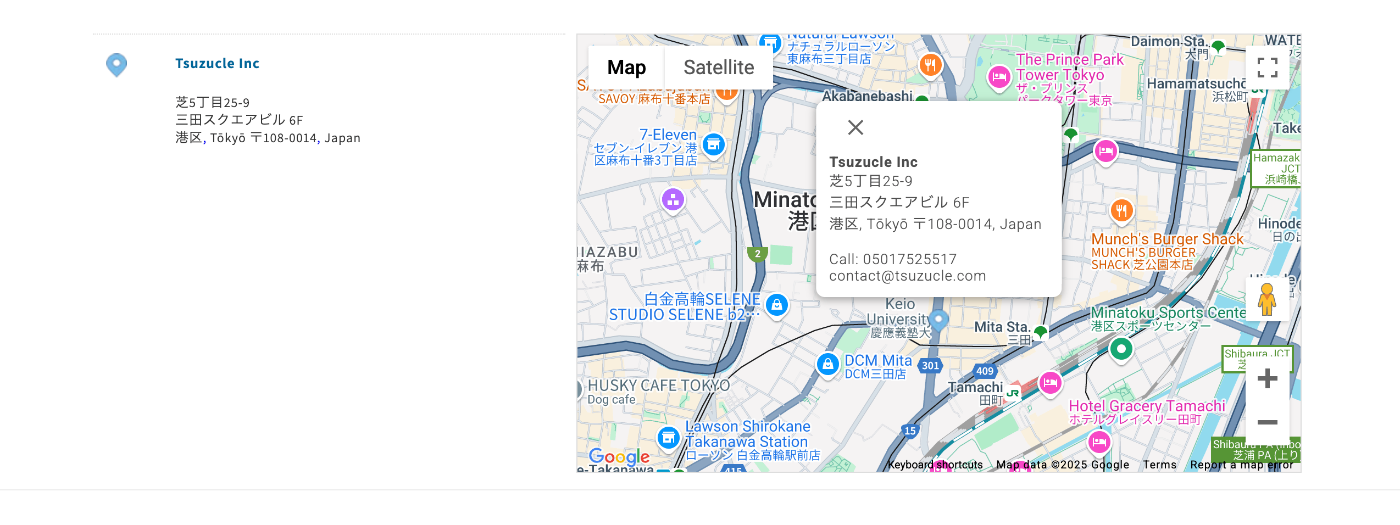Click Report a map error
Image resolution: width=1400 pixels, height=525 pixels.
point(1241,465)
